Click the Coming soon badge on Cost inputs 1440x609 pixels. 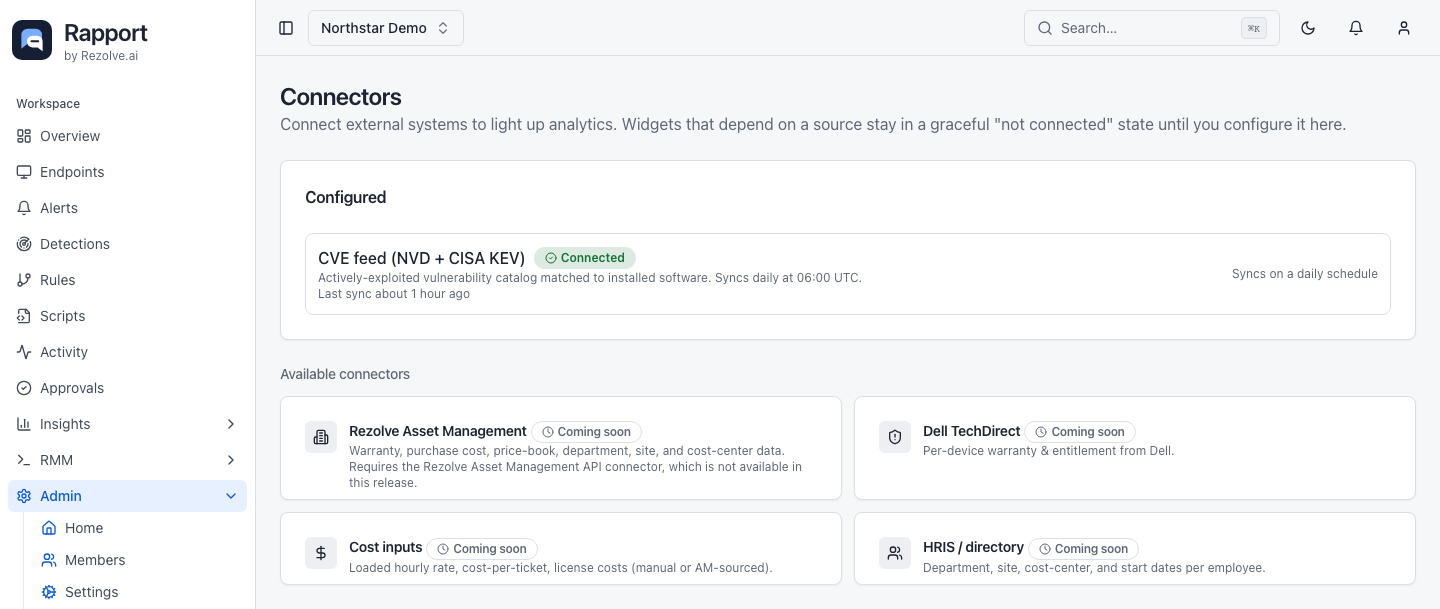coord(482,549)
